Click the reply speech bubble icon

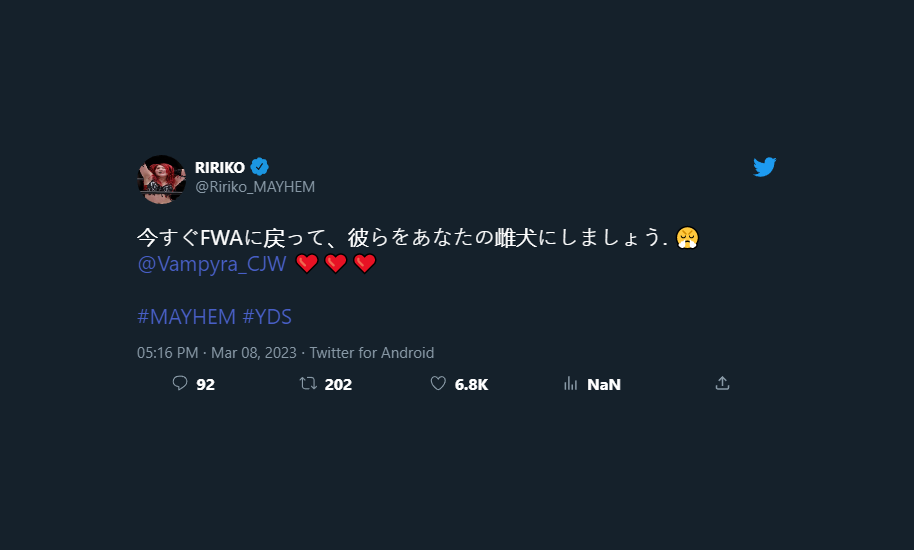tap(180, 383)
